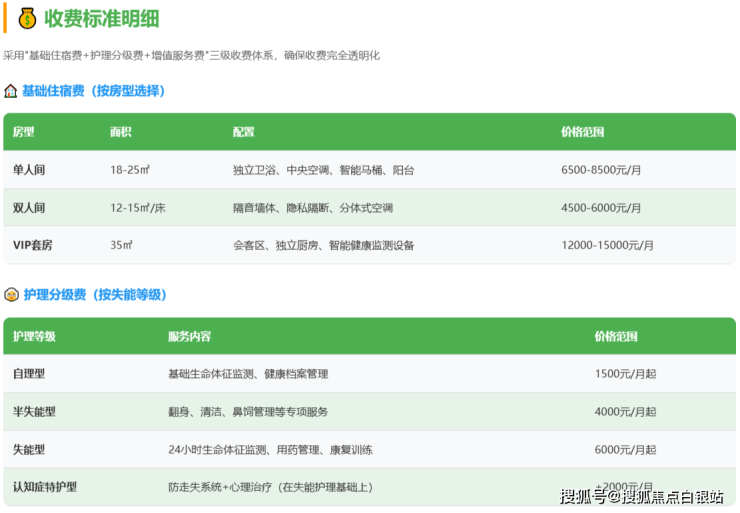Image resolution: width=740 pixels, height=513 pixels.
Task: Click the 认知症特护型 row label
Action: 45,487
